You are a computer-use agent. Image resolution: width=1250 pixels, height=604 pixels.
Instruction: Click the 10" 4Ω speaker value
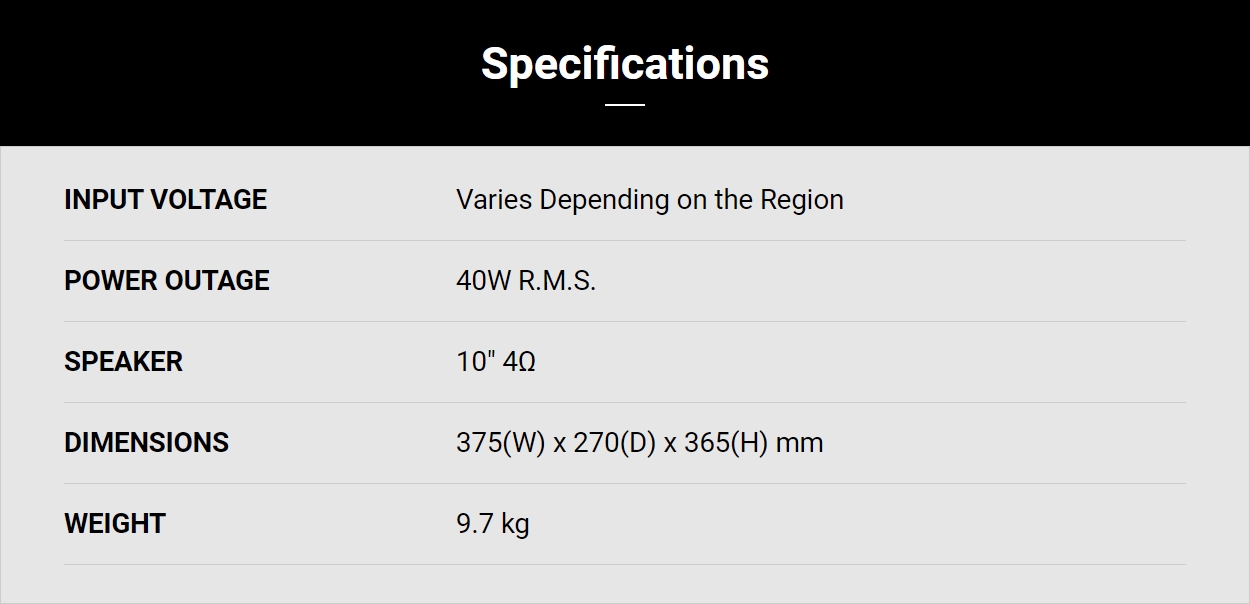[x=496, y=361]
